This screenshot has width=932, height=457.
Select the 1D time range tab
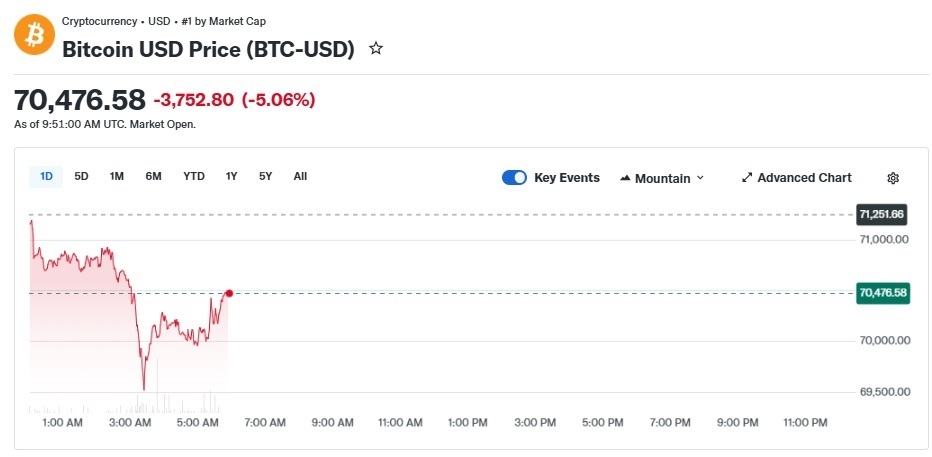coord(46,177)
